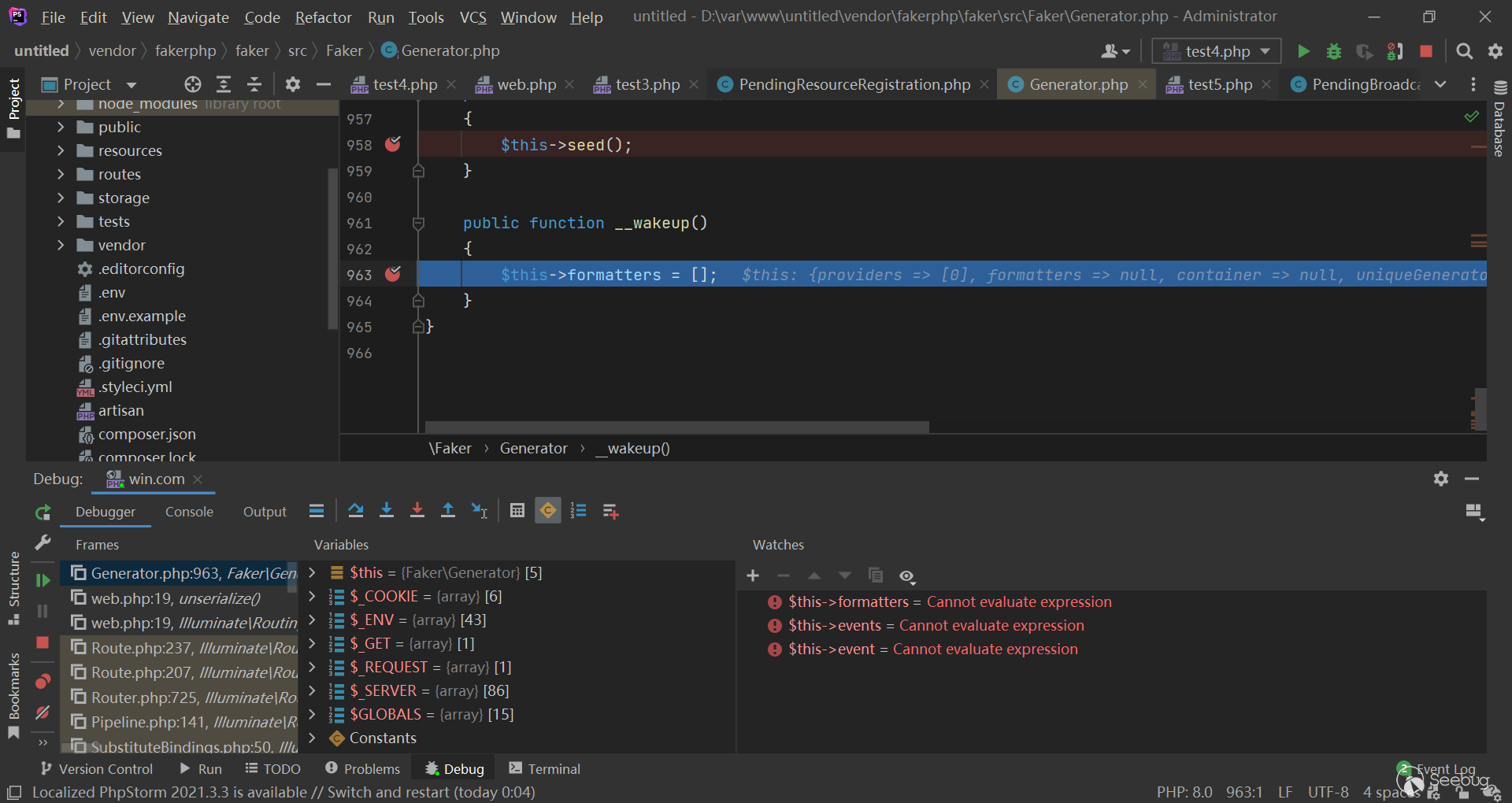Viewport: 1512px width, 803px height.
Task: Click the green Run button in toolbar
Action: click(x=1303, y=51)
